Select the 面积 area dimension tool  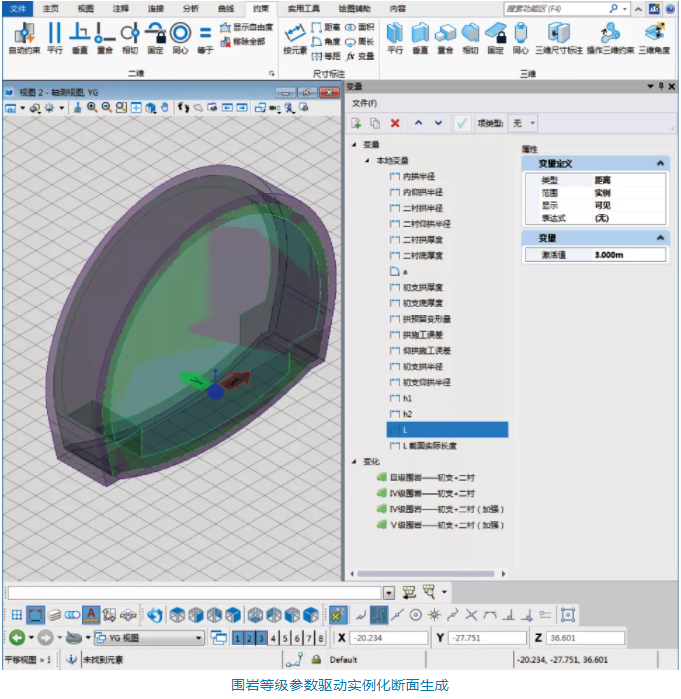360,28
